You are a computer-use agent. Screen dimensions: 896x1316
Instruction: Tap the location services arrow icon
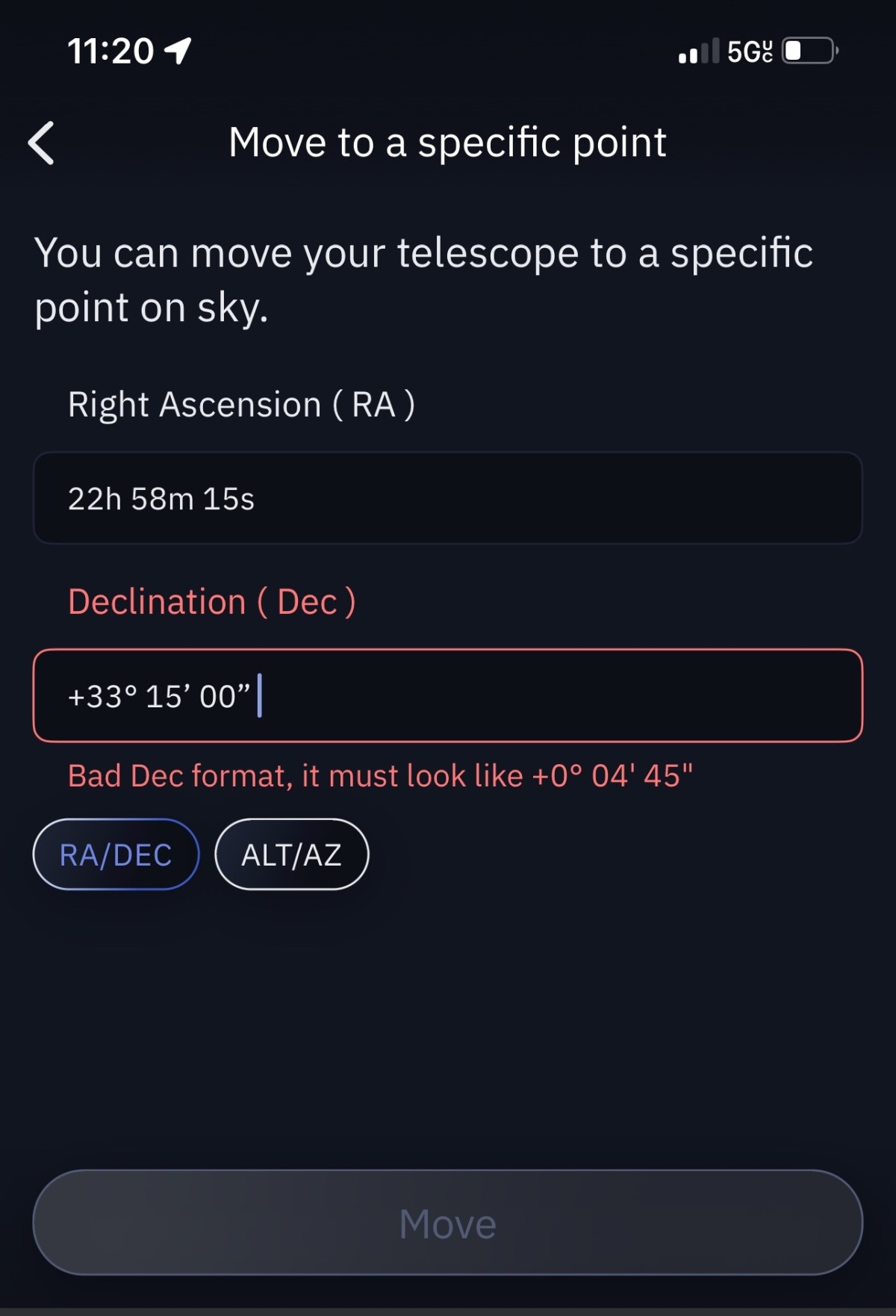[178, 51]
